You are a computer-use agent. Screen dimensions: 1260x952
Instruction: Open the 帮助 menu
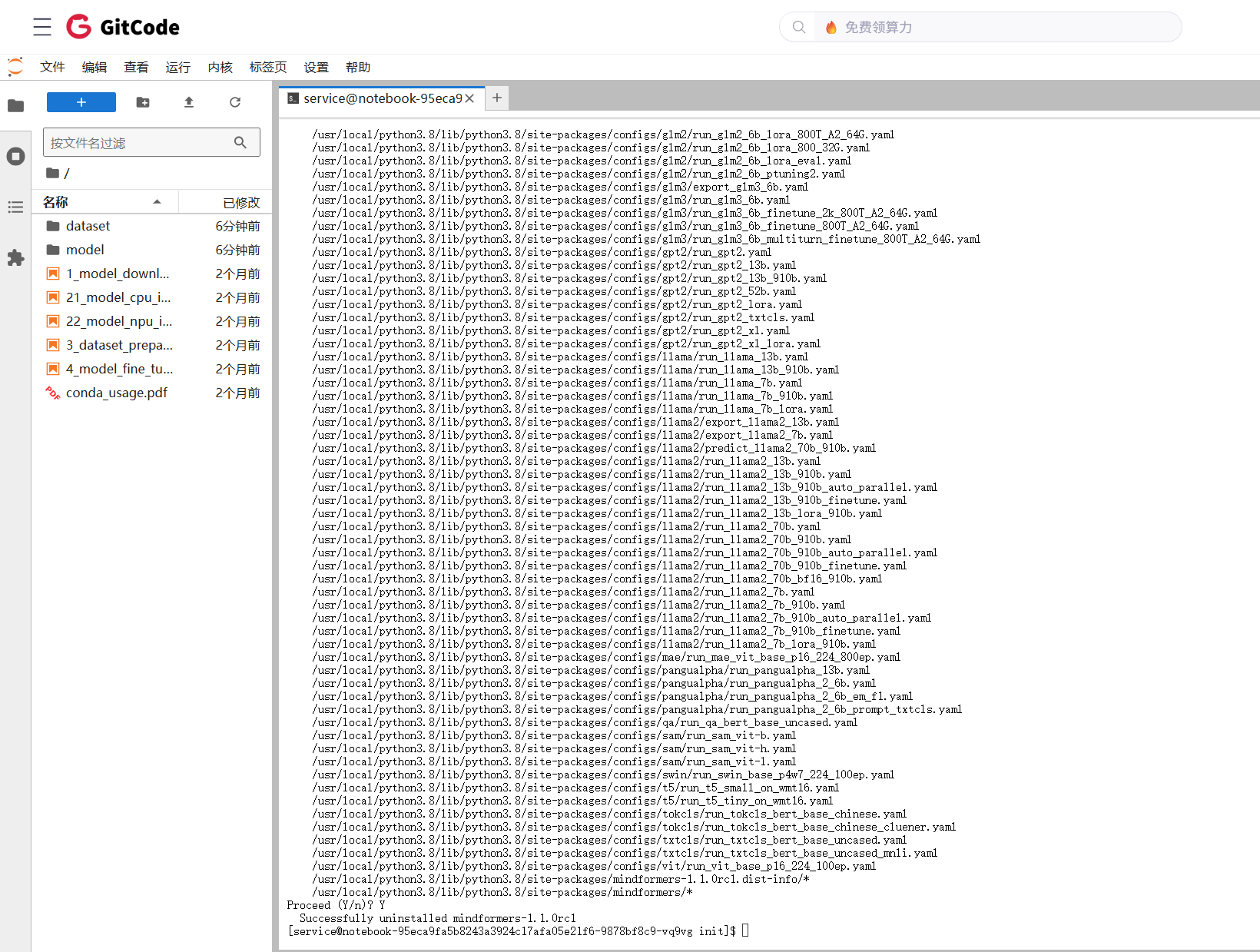pos(358,67)
